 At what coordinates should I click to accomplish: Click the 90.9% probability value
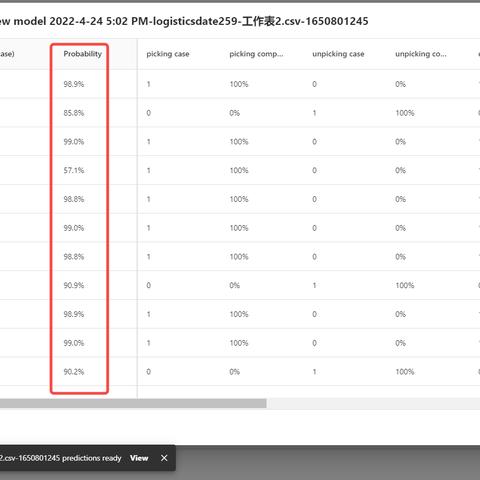point(74,285)
